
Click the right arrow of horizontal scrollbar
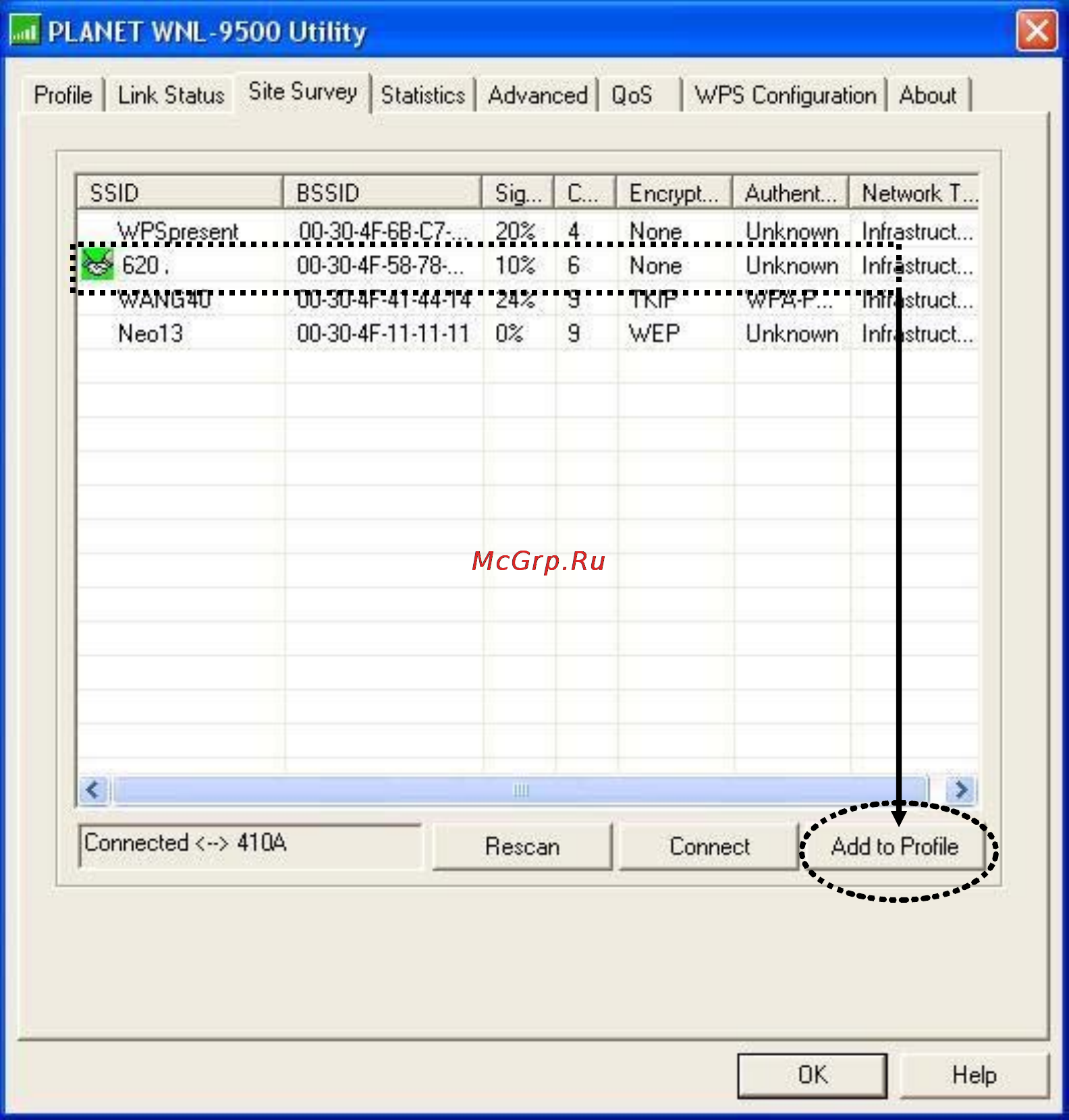click(961, 789)
